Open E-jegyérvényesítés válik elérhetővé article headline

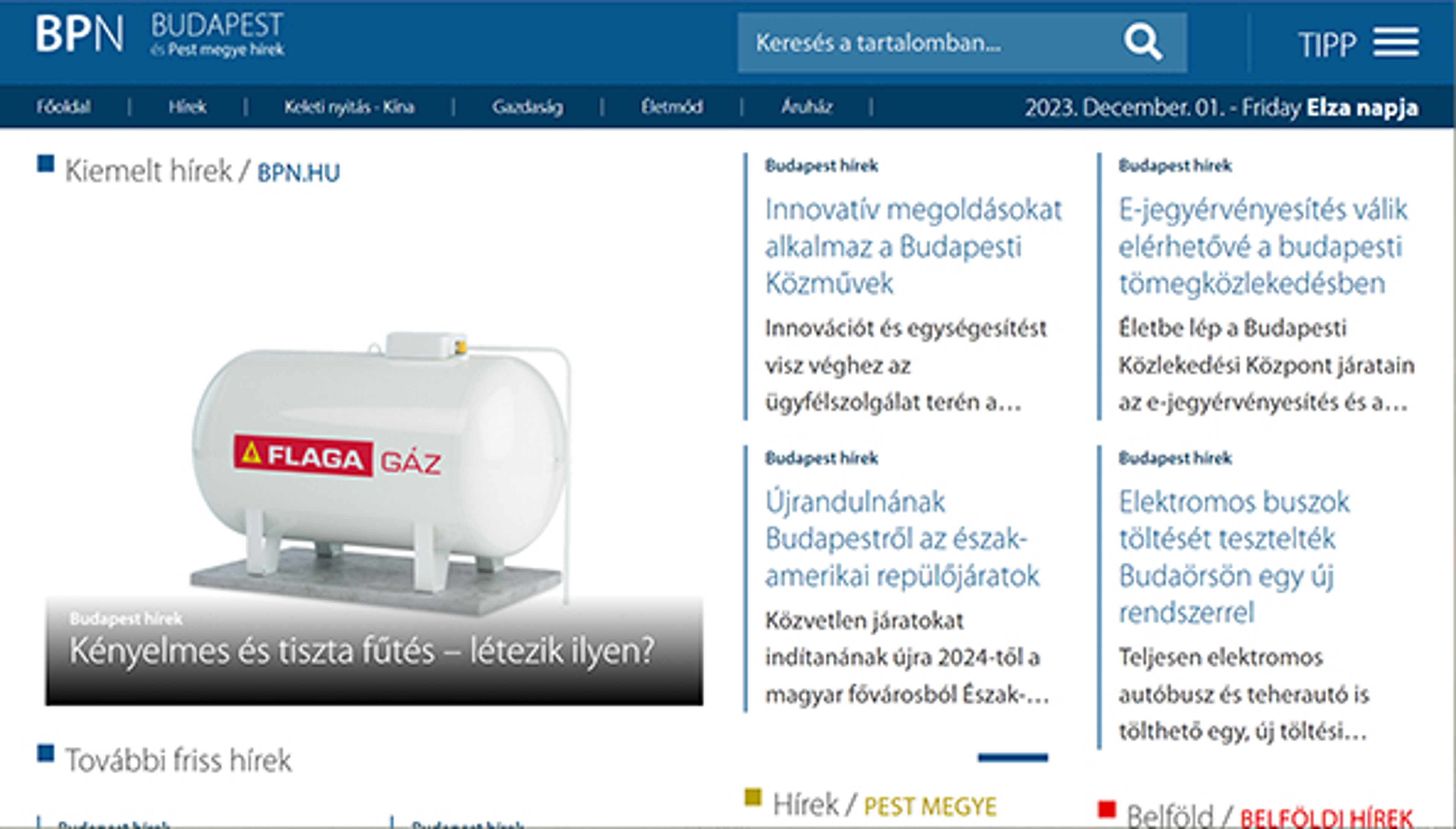(x=1262, y=247)
